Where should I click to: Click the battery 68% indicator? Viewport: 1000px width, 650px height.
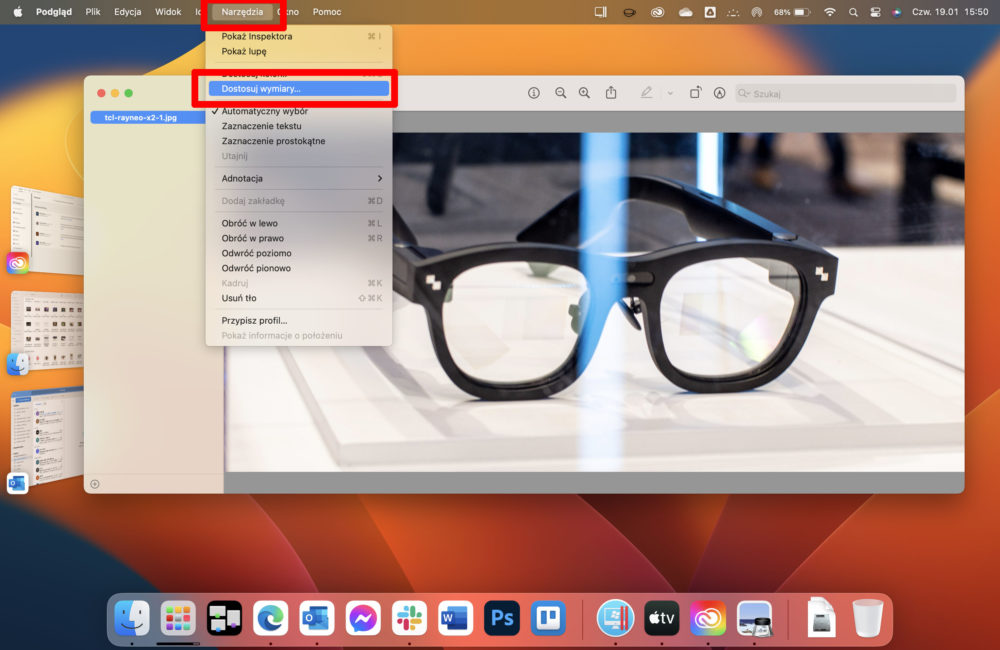tap(791, 11)
